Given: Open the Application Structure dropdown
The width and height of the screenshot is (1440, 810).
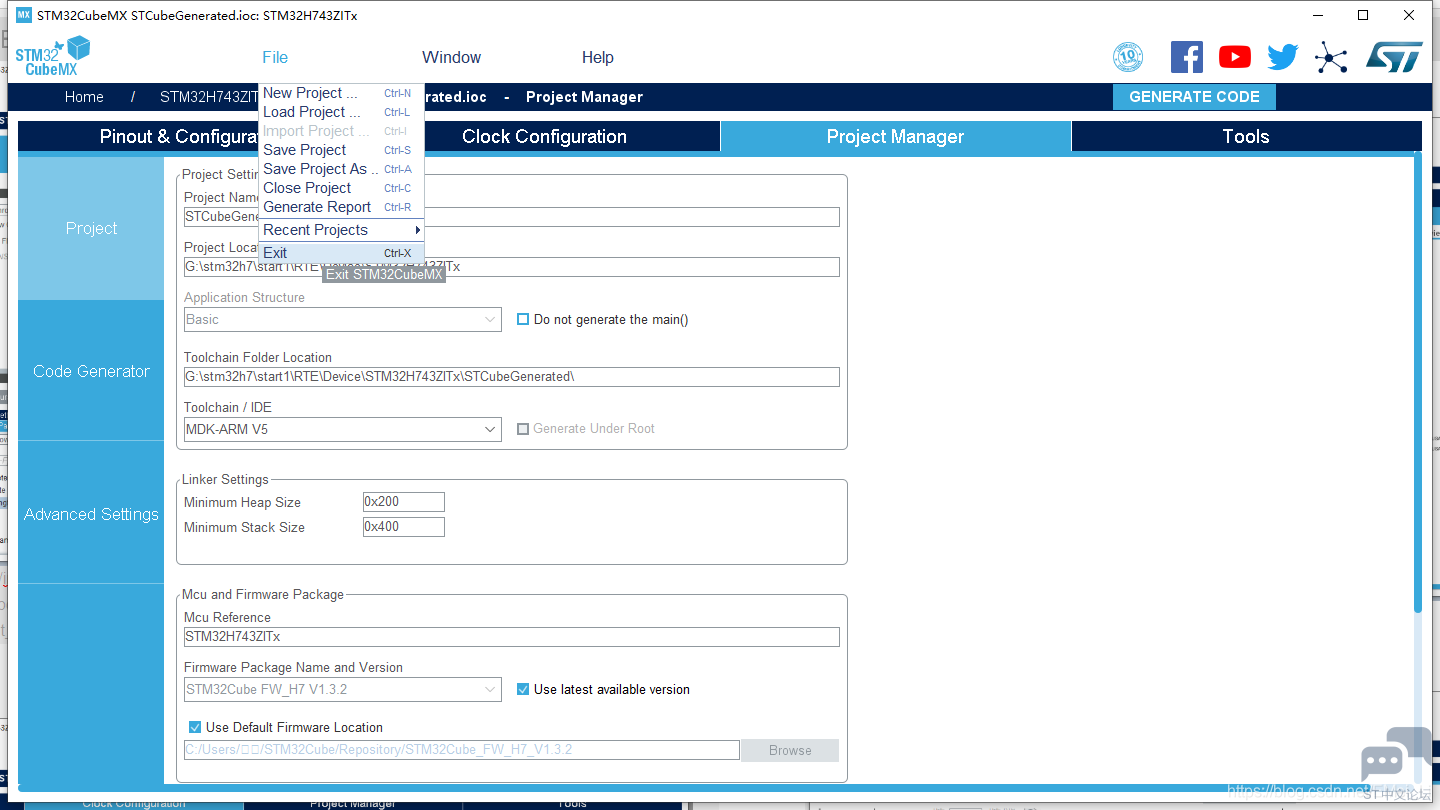Looking at the screenshot, I should [343, 319].
